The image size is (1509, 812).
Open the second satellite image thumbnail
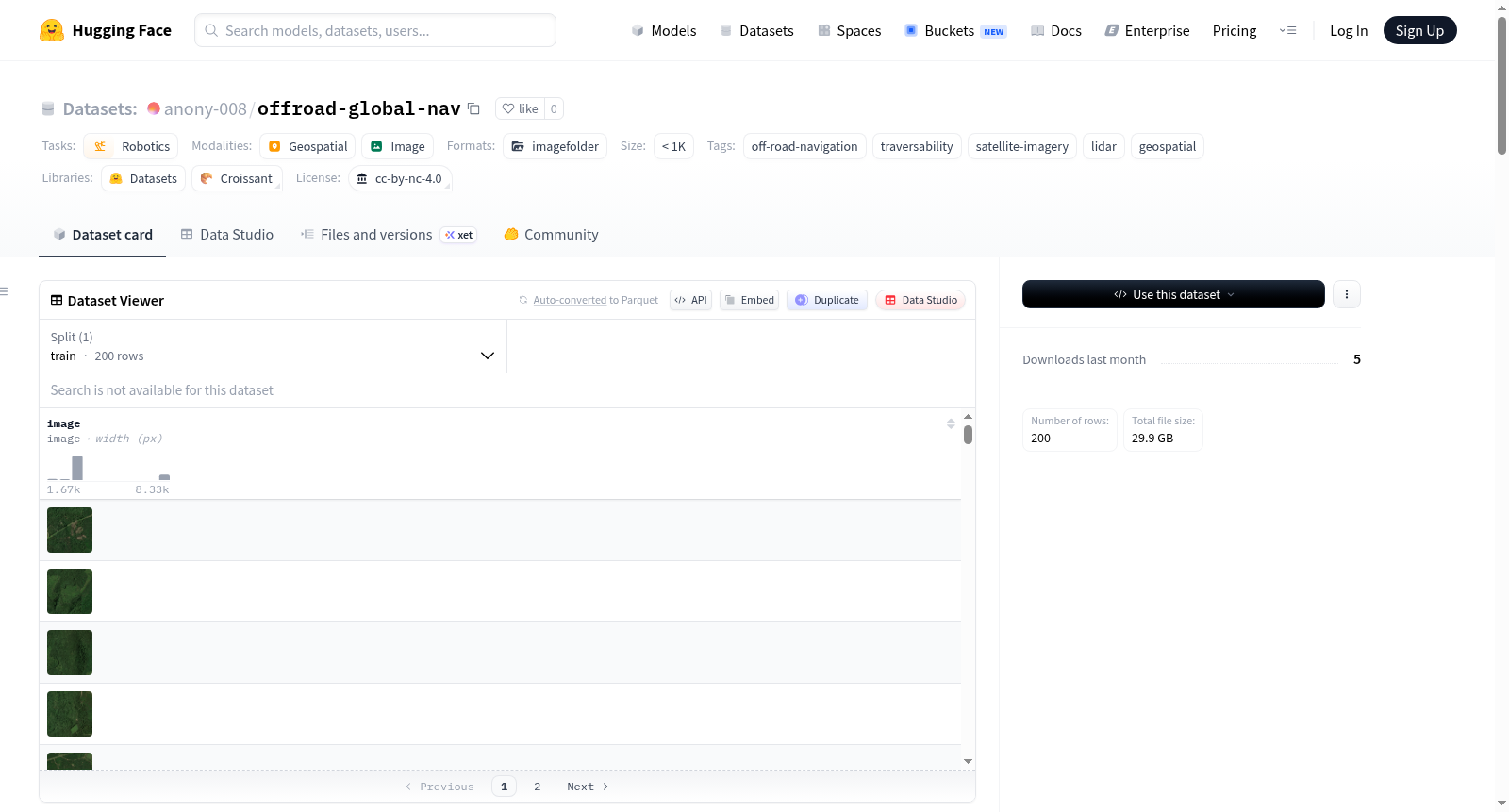70,591
